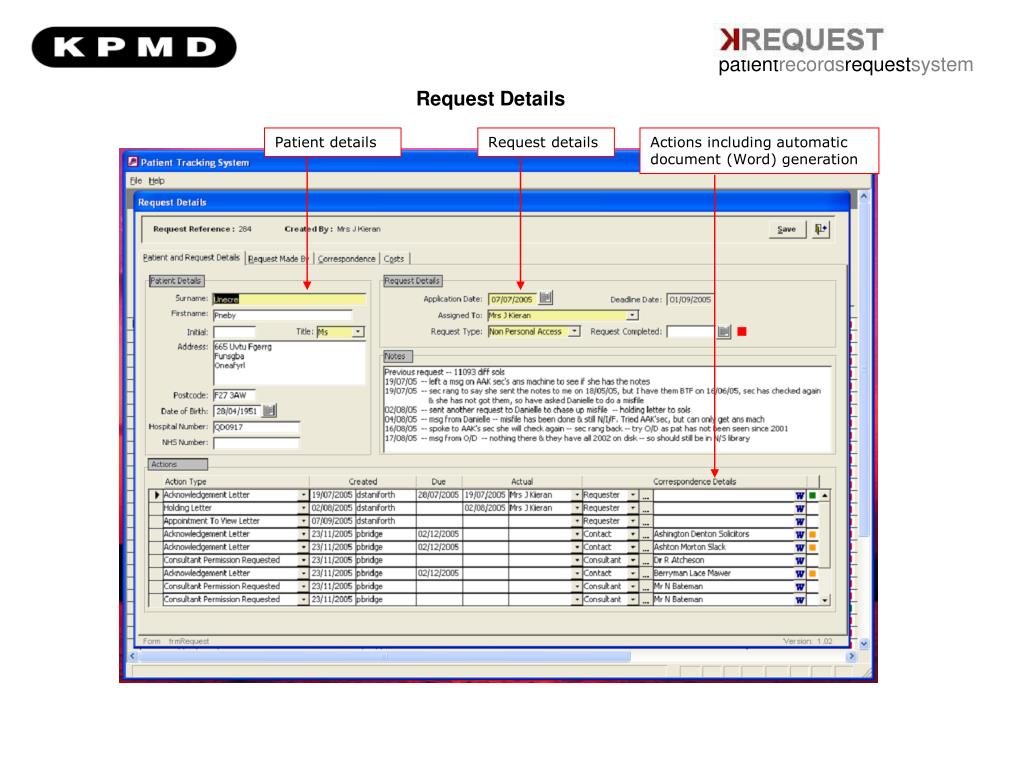Screen dimensions: 1024x768
Task: Select the Due date 28/07/2005 cell
Action: (x=438, y=495)
